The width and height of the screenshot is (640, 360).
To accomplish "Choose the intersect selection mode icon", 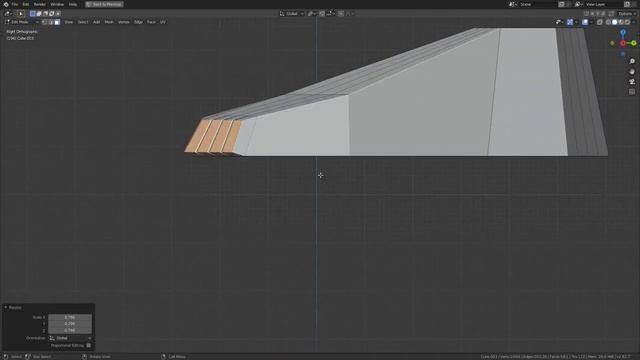I will coord(58,13).
